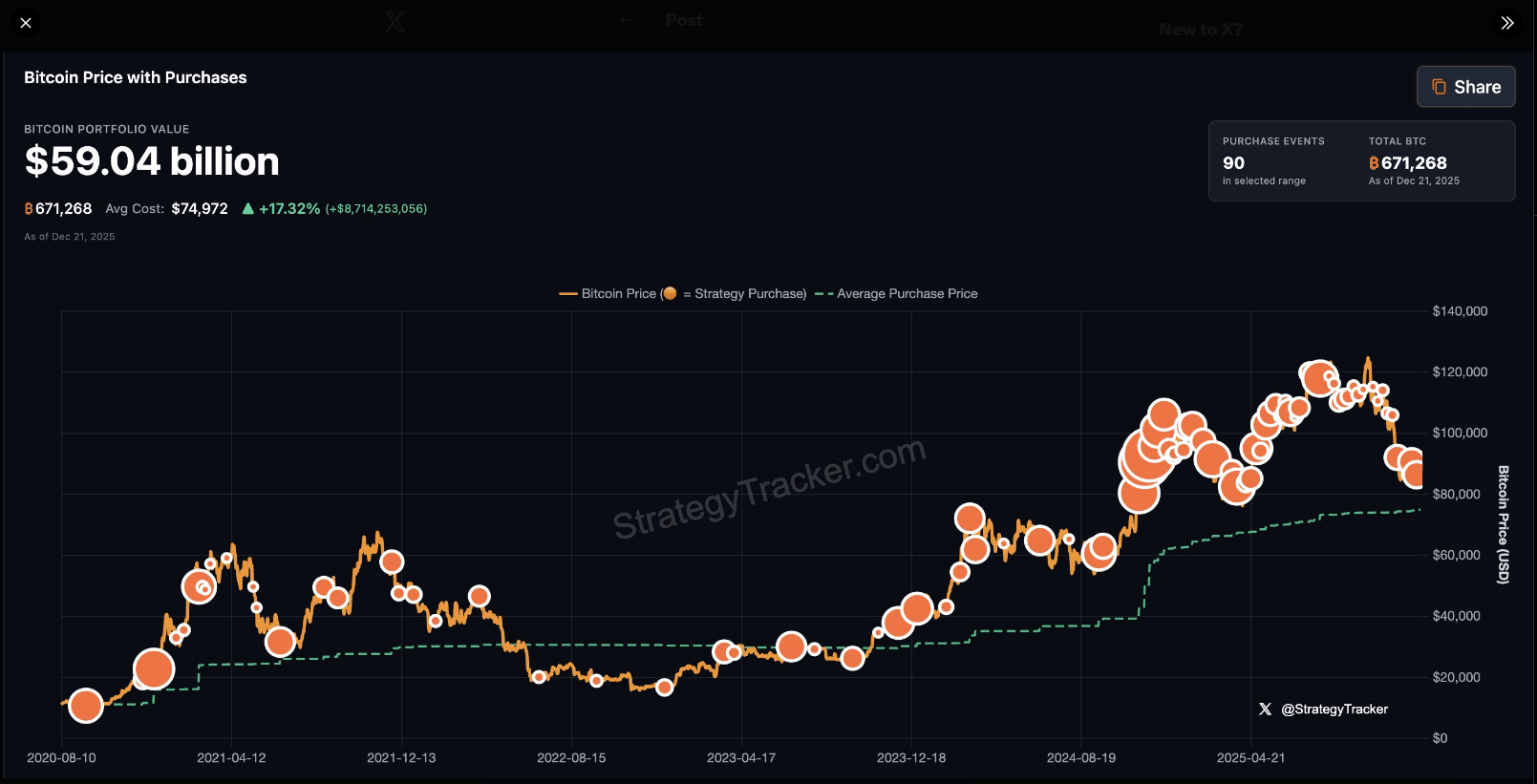Click the copy icon inside the Share button
Image resolution: width=1537 pixels, height=784 pixels.
(1439, 87)
